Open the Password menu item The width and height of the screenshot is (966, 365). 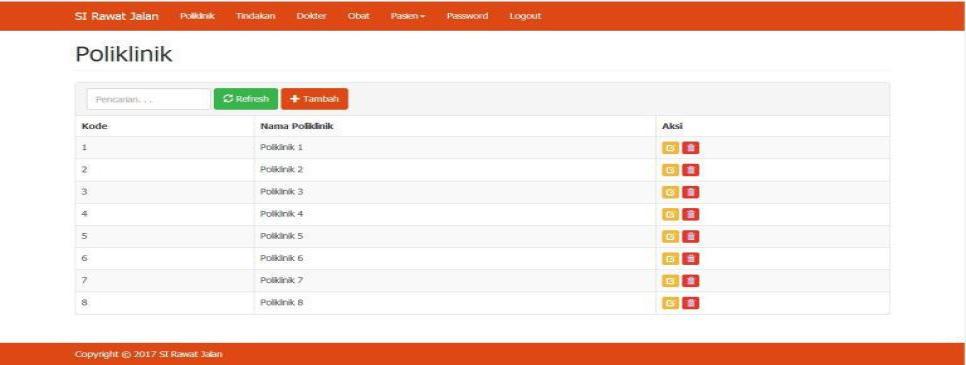point(467,16)
